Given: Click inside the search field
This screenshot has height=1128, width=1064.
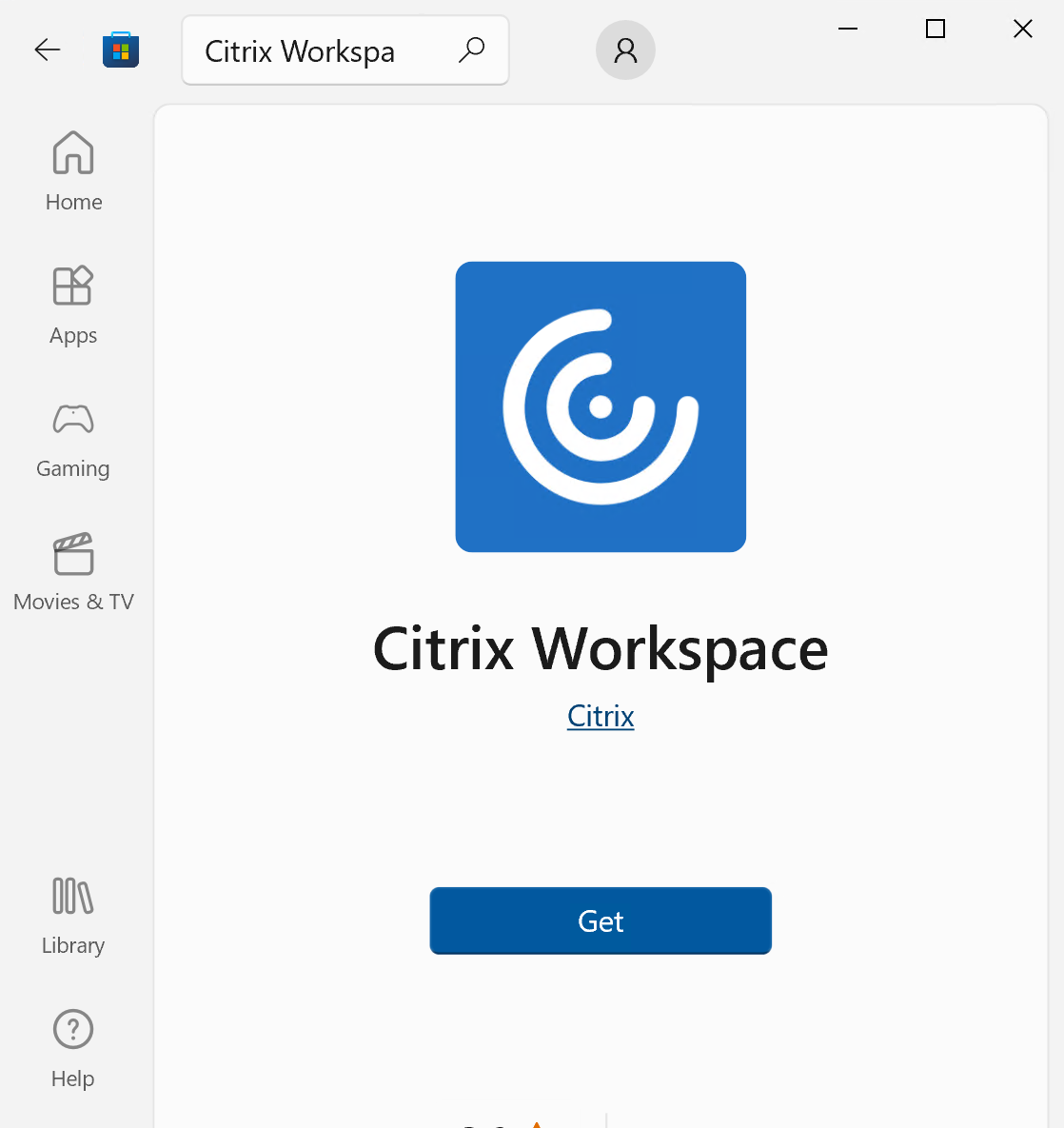Looking at the screenshot, I should click(x=314, y=50).
